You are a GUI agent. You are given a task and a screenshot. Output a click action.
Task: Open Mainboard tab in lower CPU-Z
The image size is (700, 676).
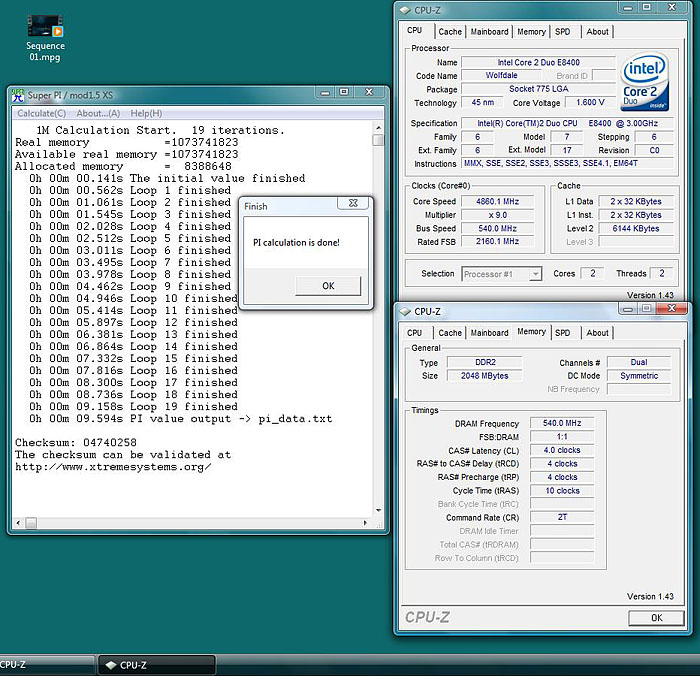tap(489, 333)
